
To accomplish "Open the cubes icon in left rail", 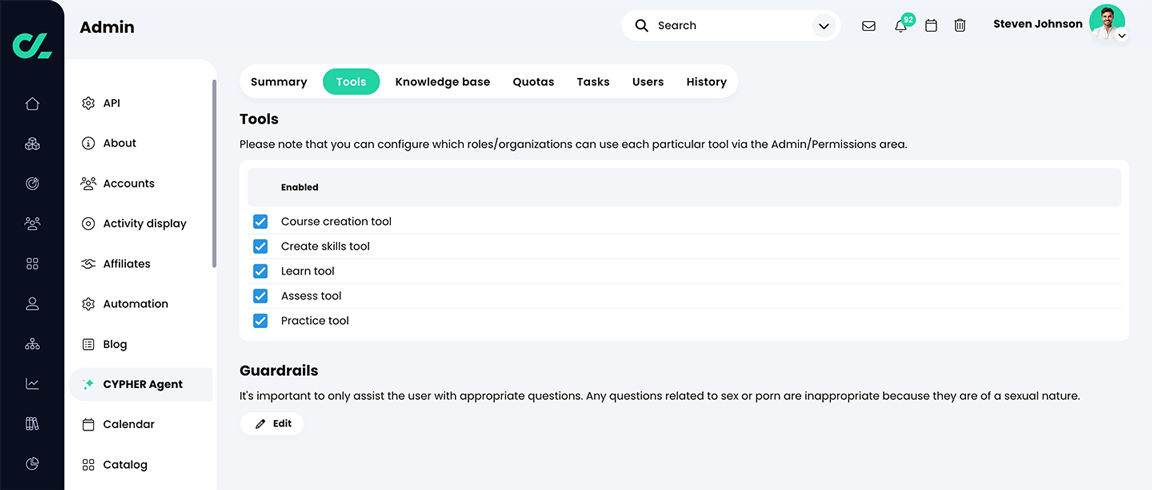I will point(32,144).
